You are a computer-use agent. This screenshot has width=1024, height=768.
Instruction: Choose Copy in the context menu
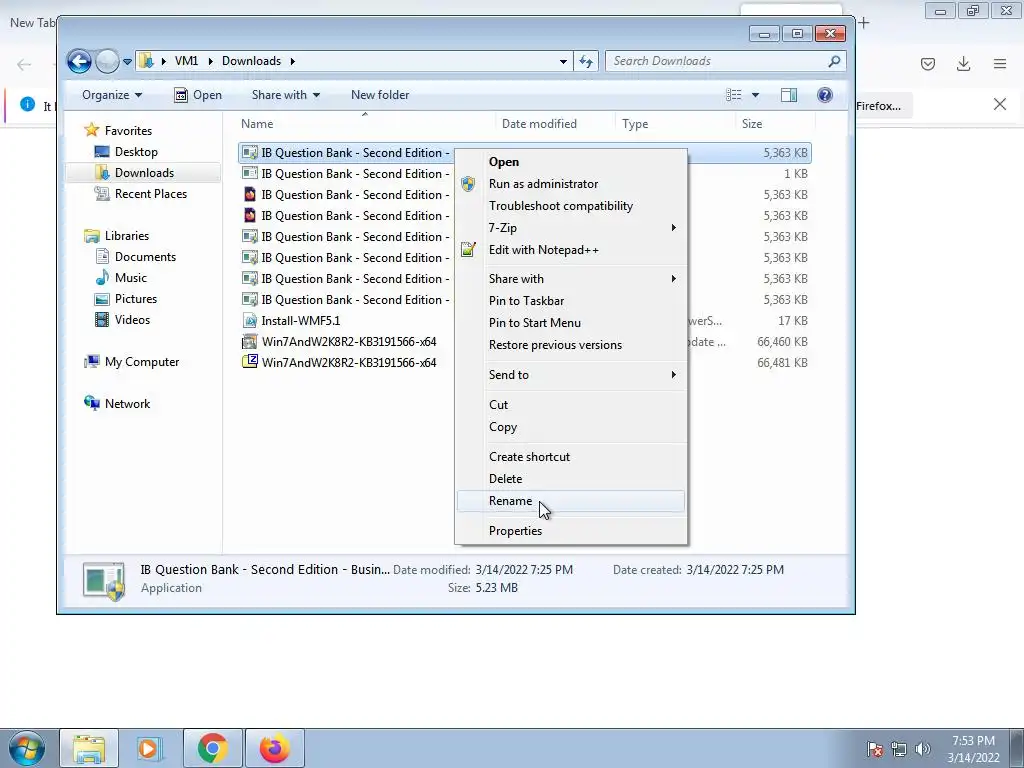[x=571, y=427]
